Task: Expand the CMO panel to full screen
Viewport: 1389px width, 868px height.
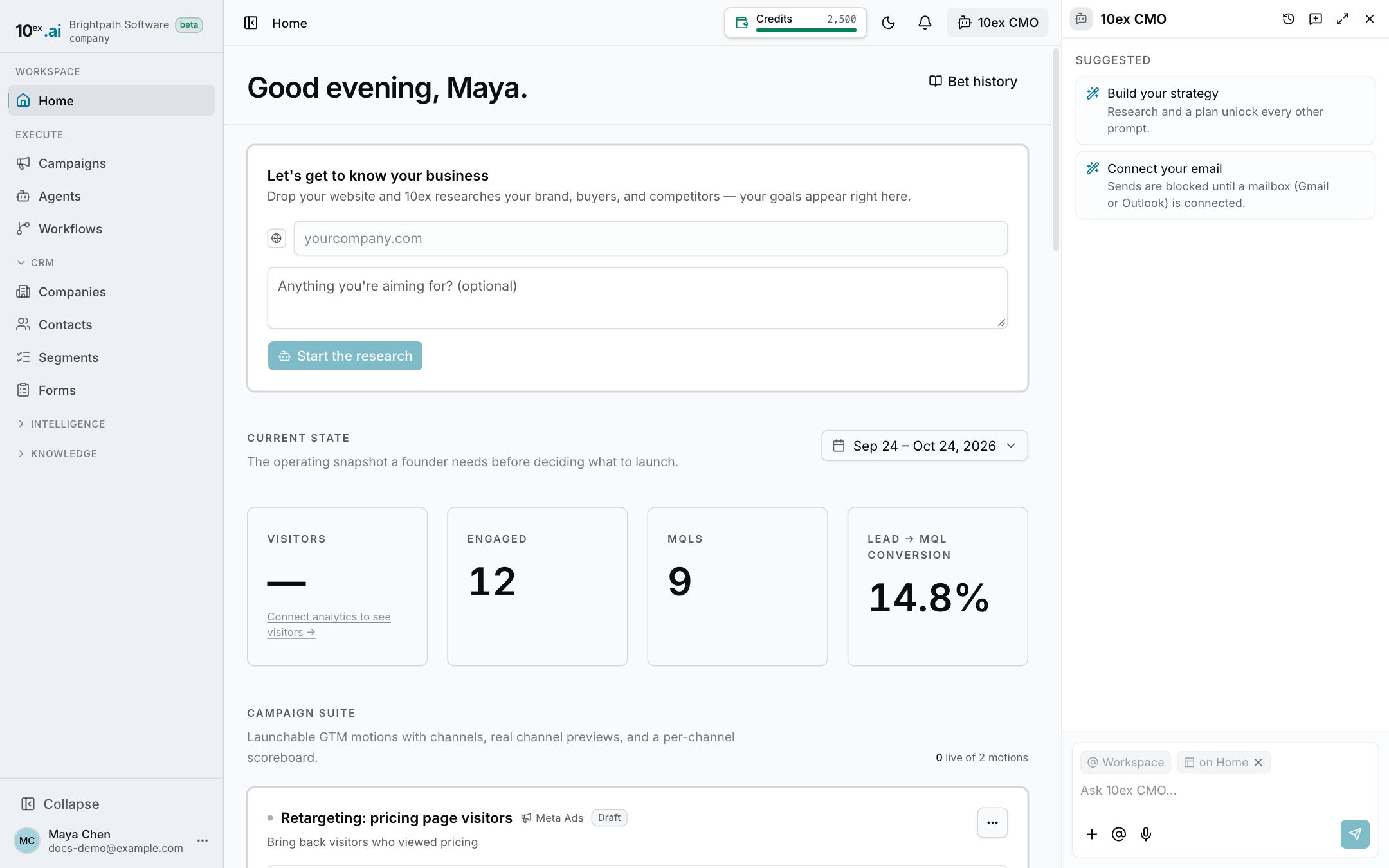Action: coord(1342,19)
